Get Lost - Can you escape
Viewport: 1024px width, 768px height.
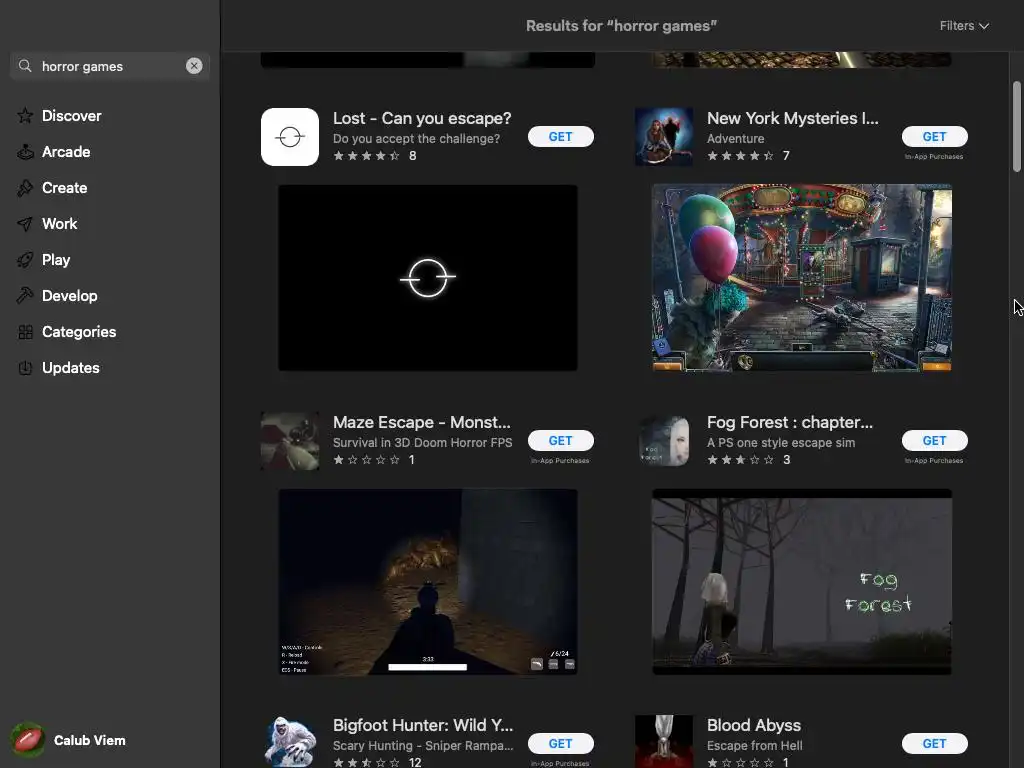pyautogui.click(x=561, y=136)
